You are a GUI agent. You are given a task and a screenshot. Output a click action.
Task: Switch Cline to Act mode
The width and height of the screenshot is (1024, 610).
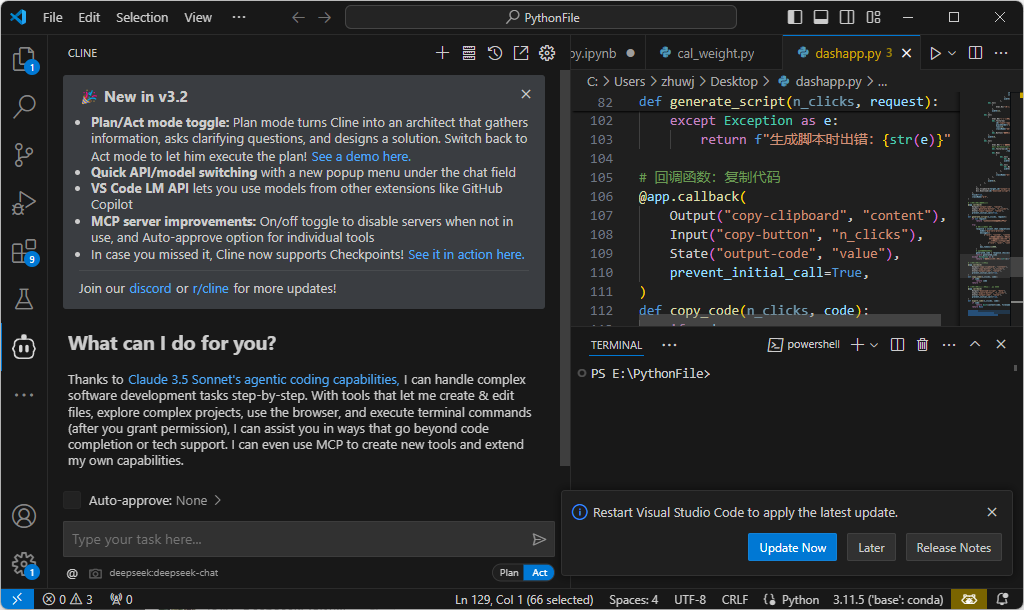tap(539, 573)
